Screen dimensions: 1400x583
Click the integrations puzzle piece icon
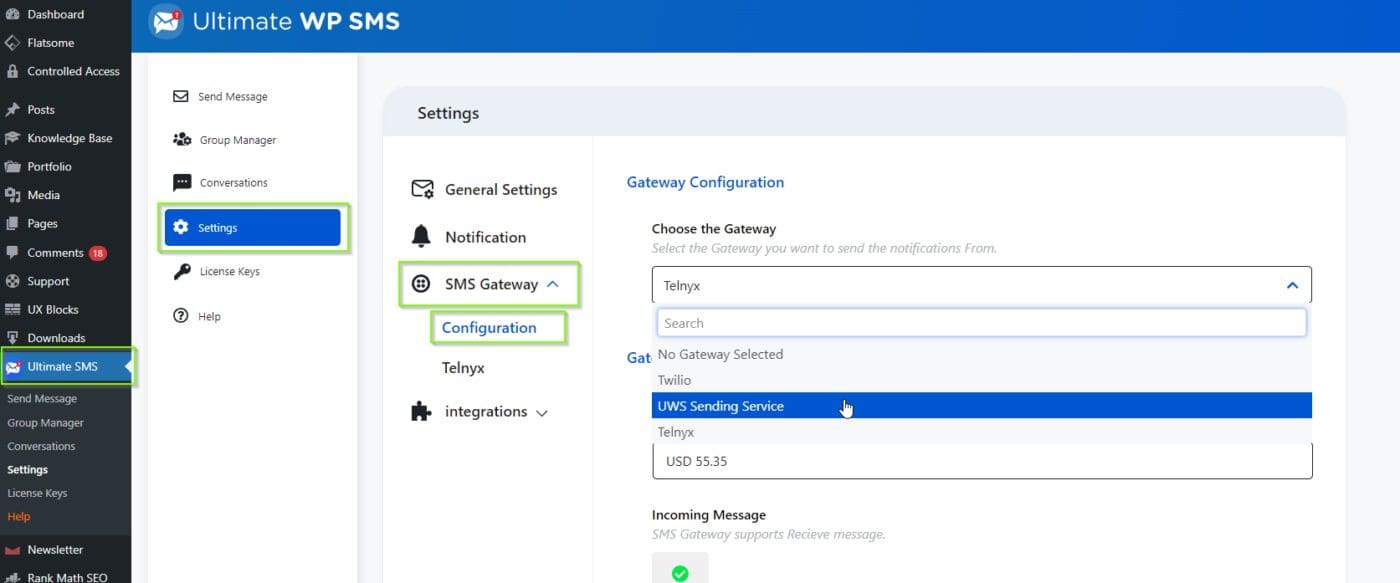(x=421, y=411)
